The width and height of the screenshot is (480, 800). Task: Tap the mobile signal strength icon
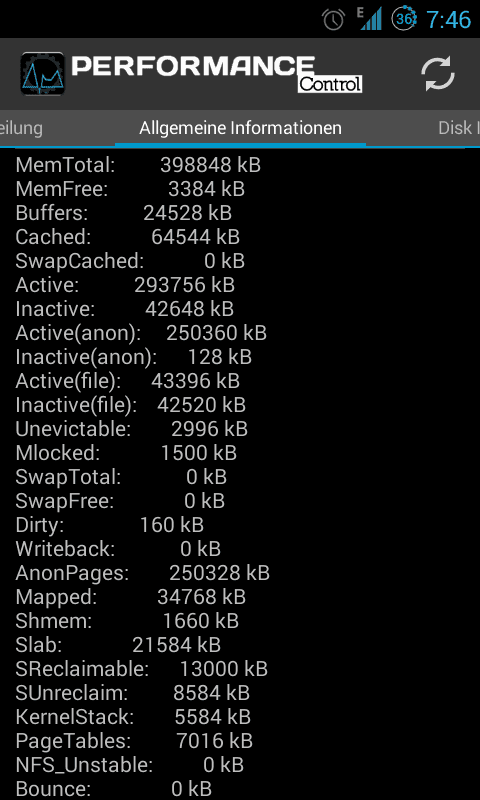pyautogui.click(x=369, y=19)
